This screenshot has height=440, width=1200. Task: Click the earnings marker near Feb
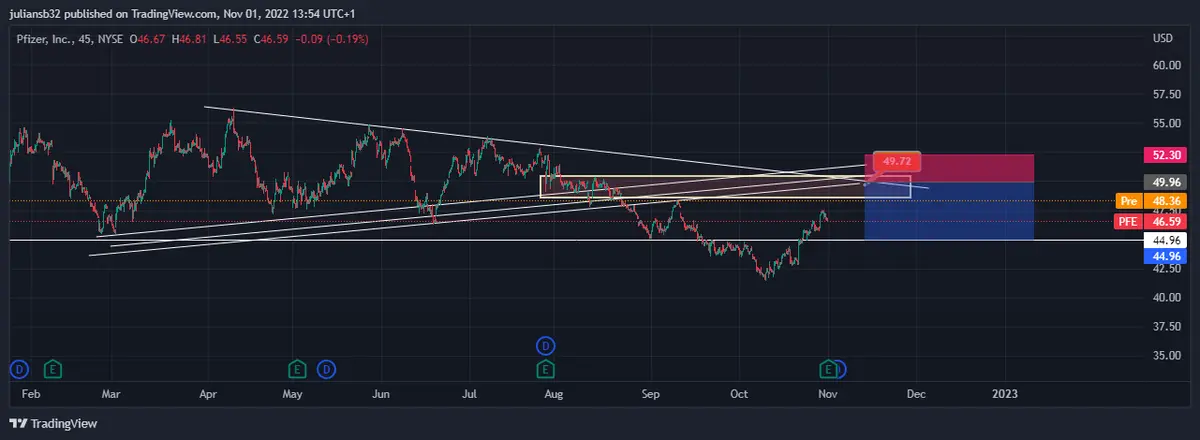(53, 369)
